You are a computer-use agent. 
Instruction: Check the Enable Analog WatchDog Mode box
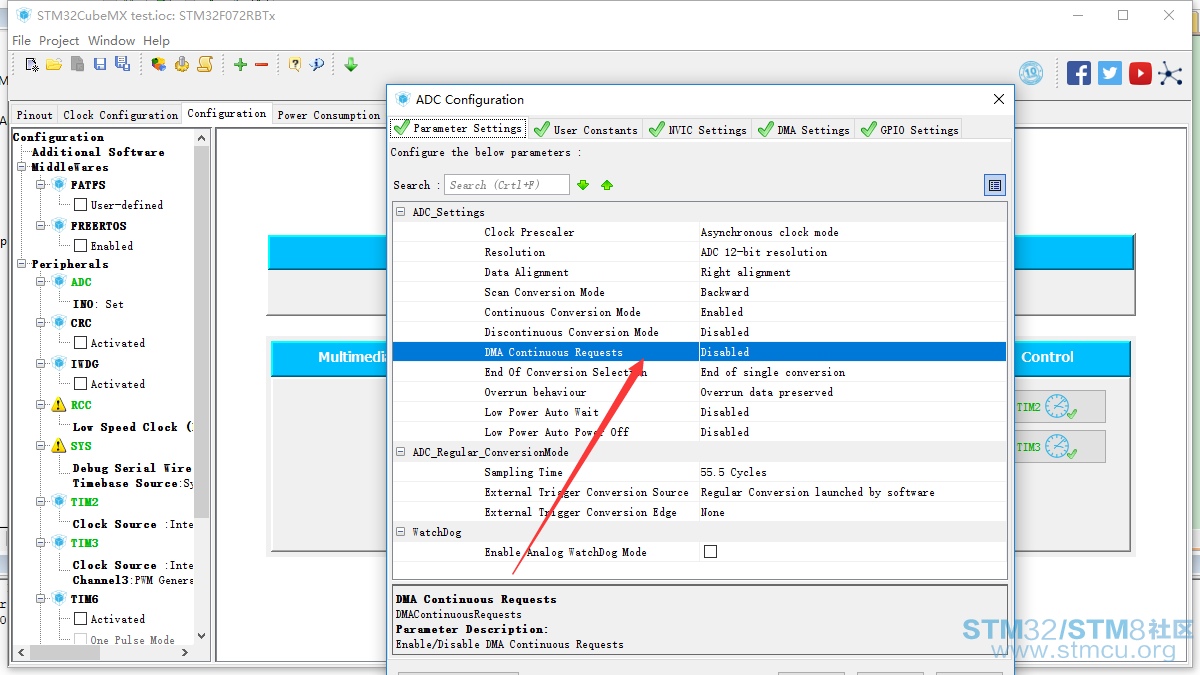(x=710, y=551)
